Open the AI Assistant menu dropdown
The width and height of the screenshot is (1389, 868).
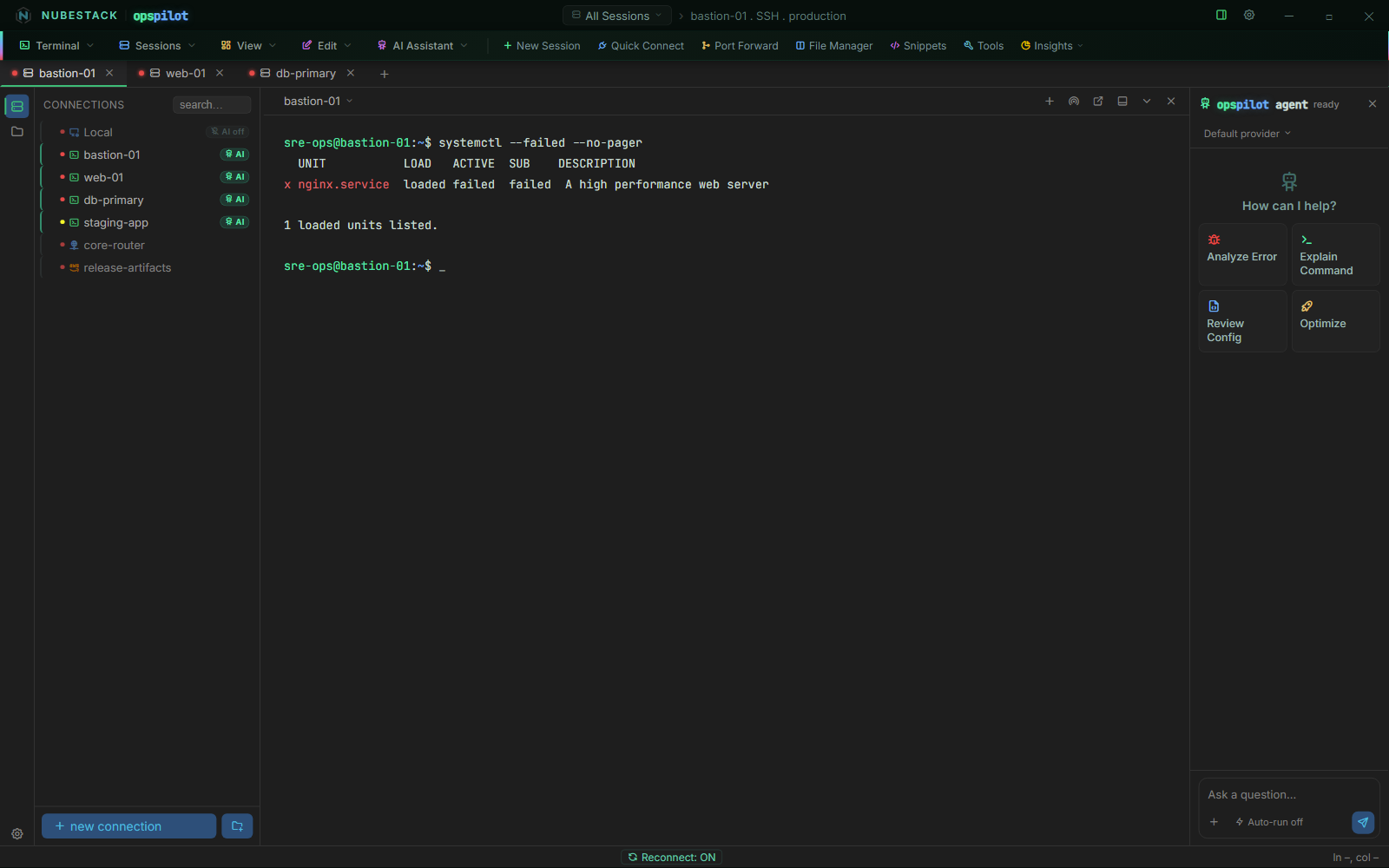coord(422,46)
